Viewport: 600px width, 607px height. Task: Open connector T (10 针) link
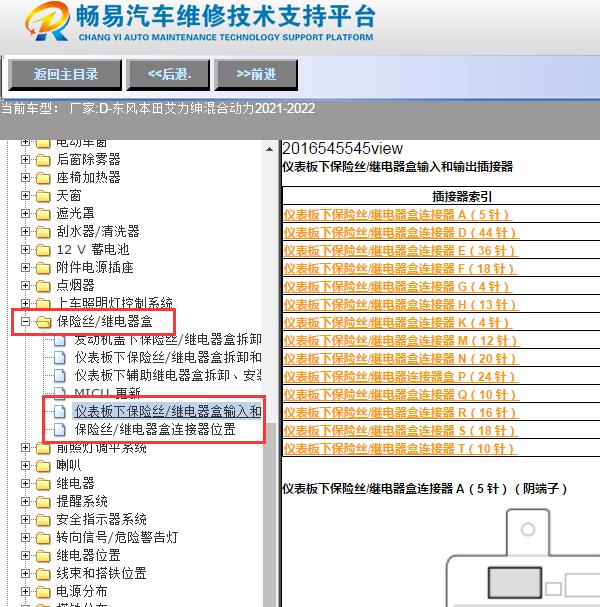tap(400, 449)
